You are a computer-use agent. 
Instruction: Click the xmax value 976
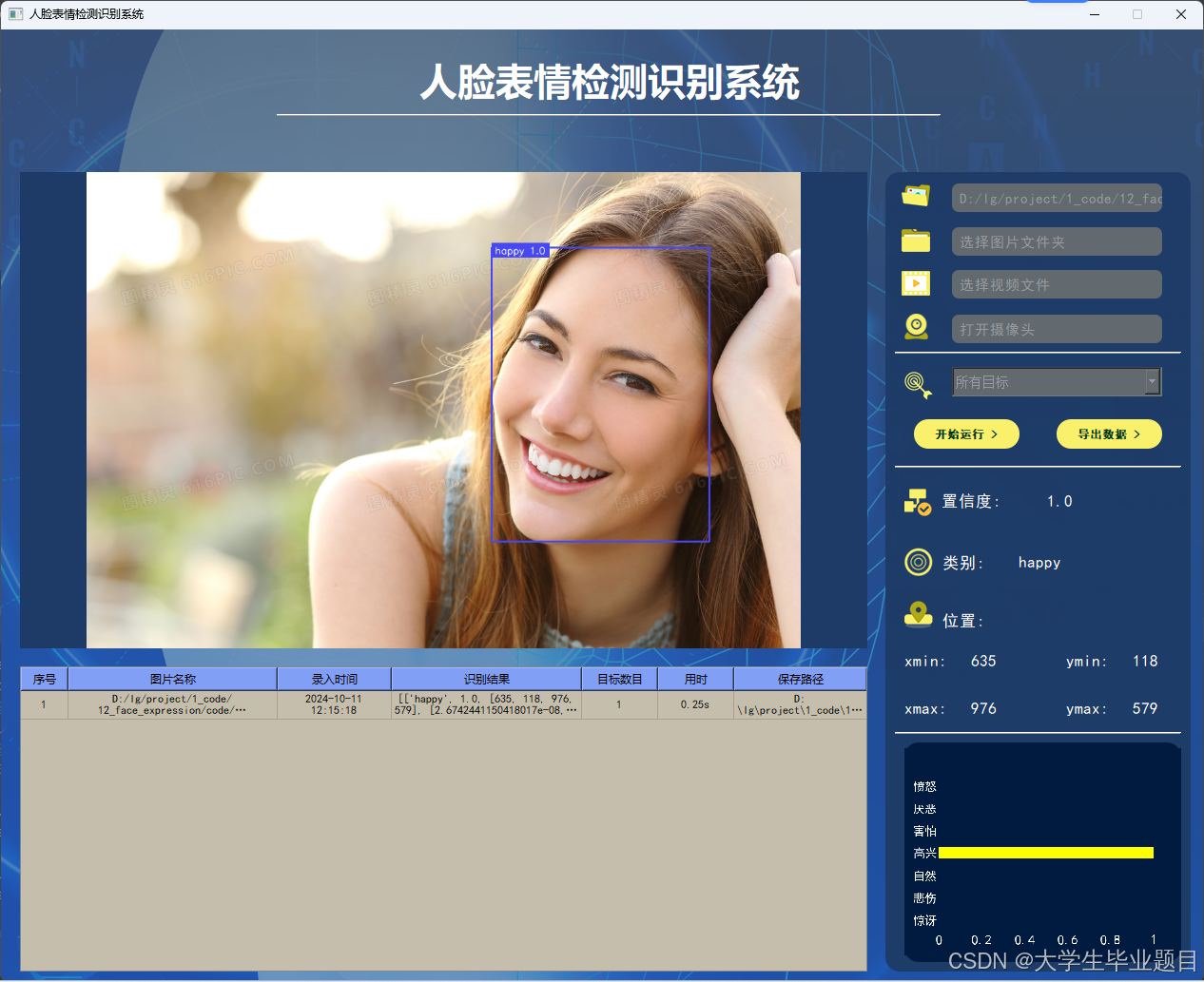pos(983,708)
